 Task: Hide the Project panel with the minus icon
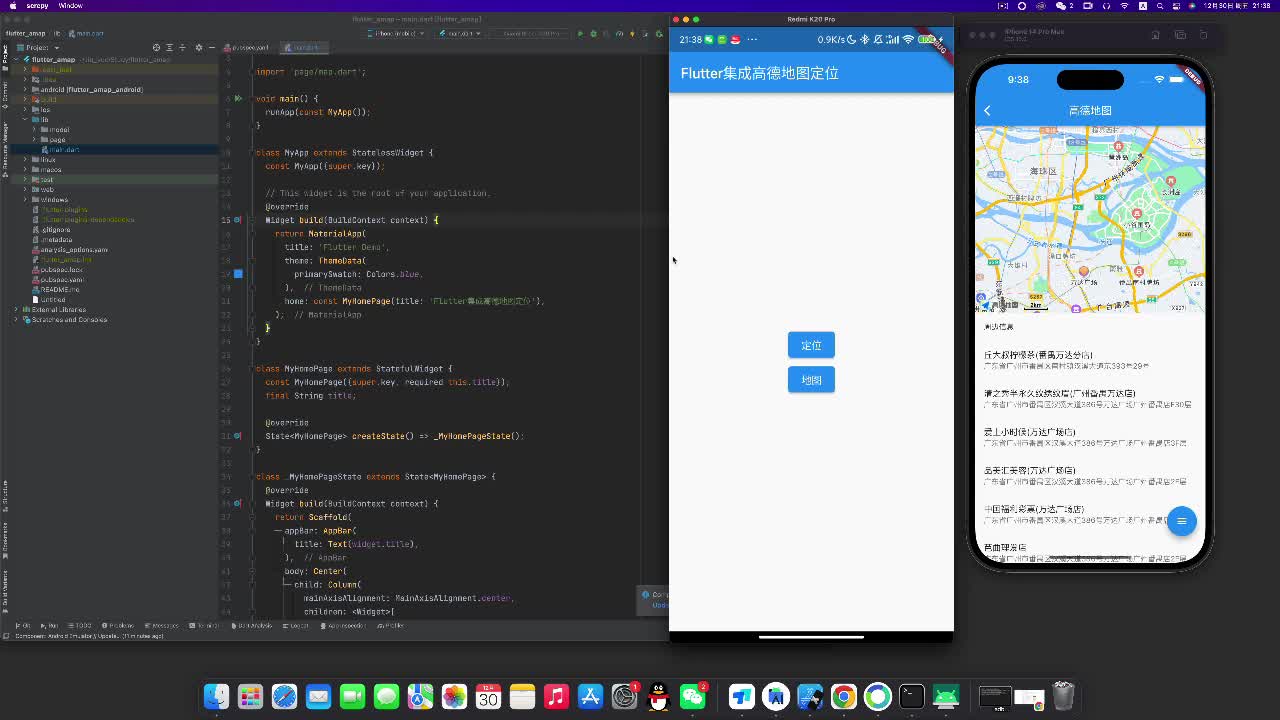click(x=211, y=47)
